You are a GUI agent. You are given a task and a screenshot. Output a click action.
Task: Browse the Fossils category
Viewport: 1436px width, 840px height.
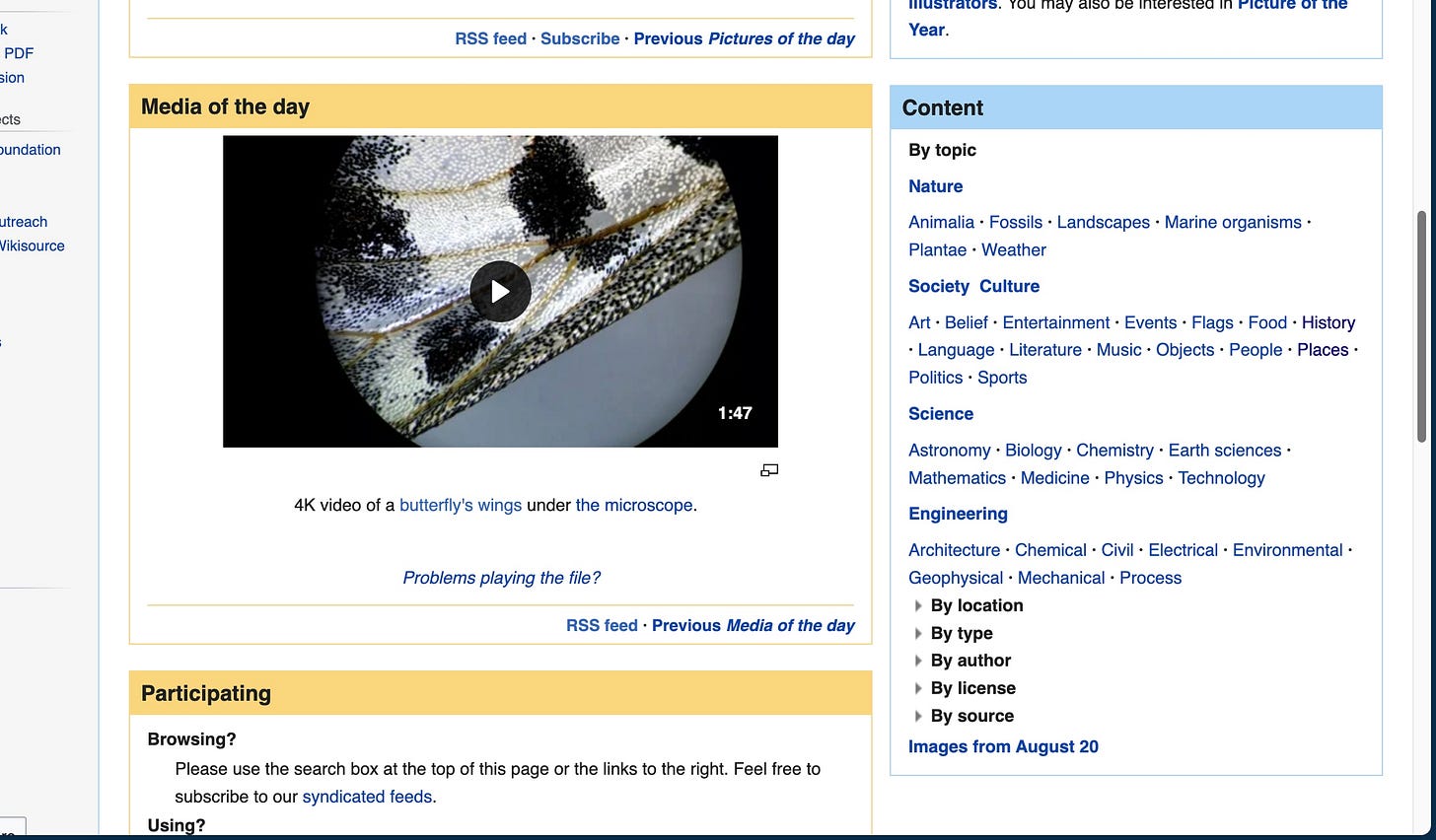pyautogui.click(x=1015, y=223)
